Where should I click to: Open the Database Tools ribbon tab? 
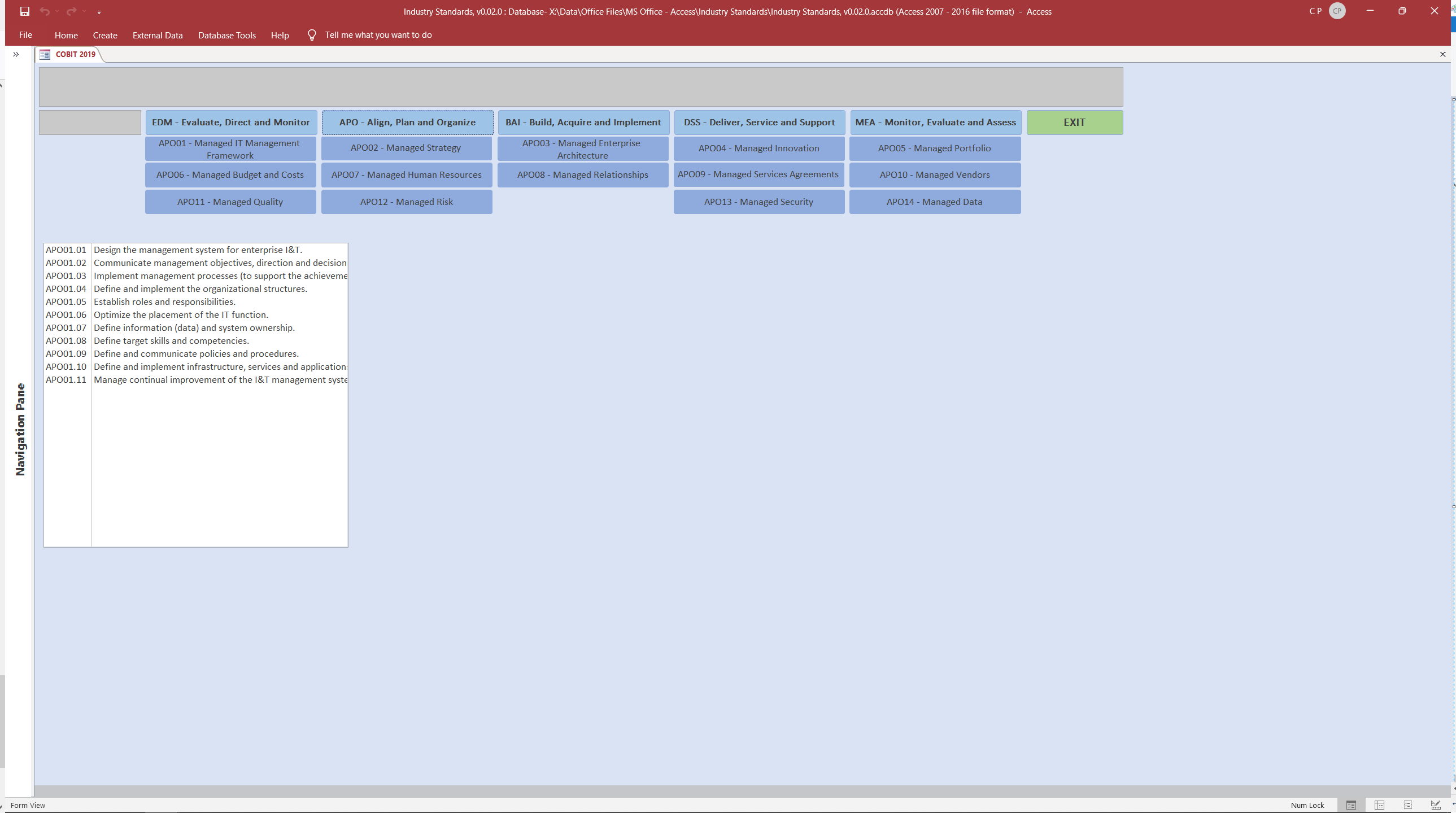[226, 35]
